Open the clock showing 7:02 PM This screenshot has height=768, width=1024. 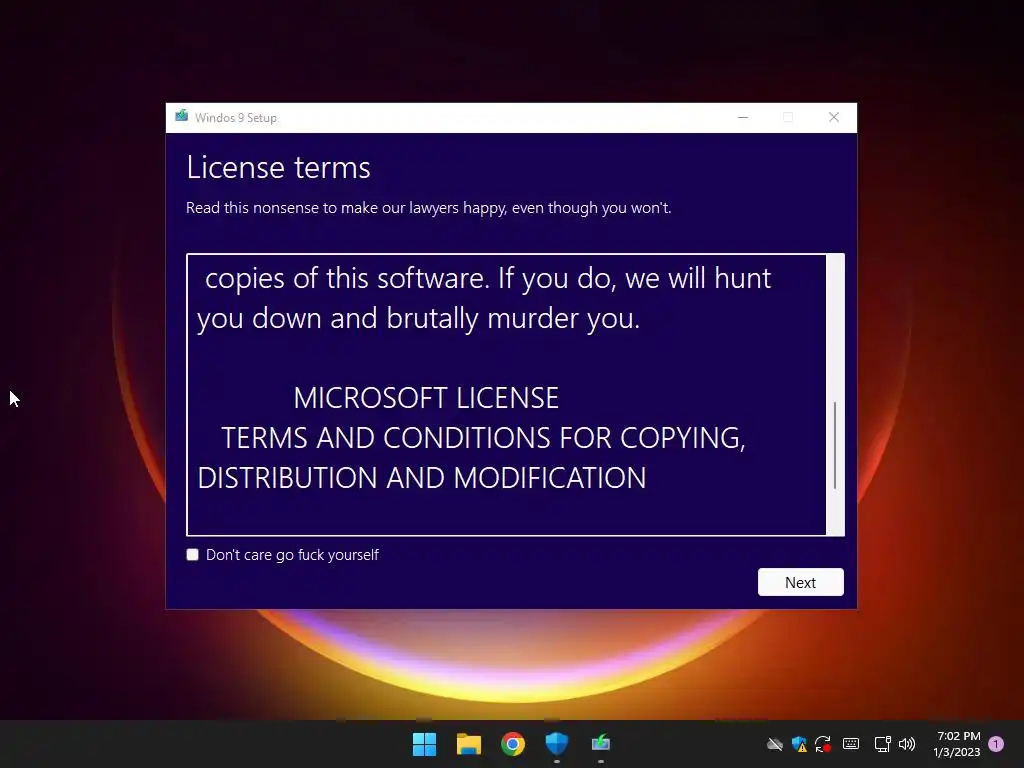(x=957, y=744)
